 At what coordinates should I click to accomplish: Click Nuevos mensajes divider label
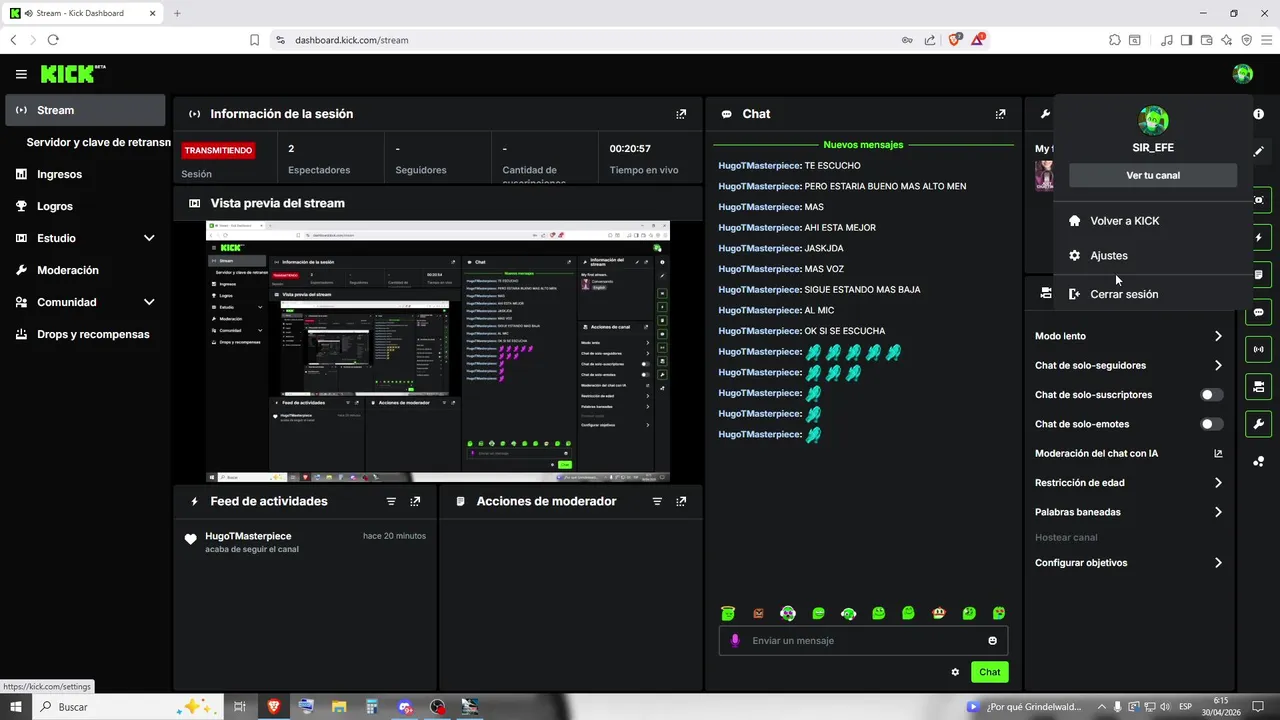point(863,145)
